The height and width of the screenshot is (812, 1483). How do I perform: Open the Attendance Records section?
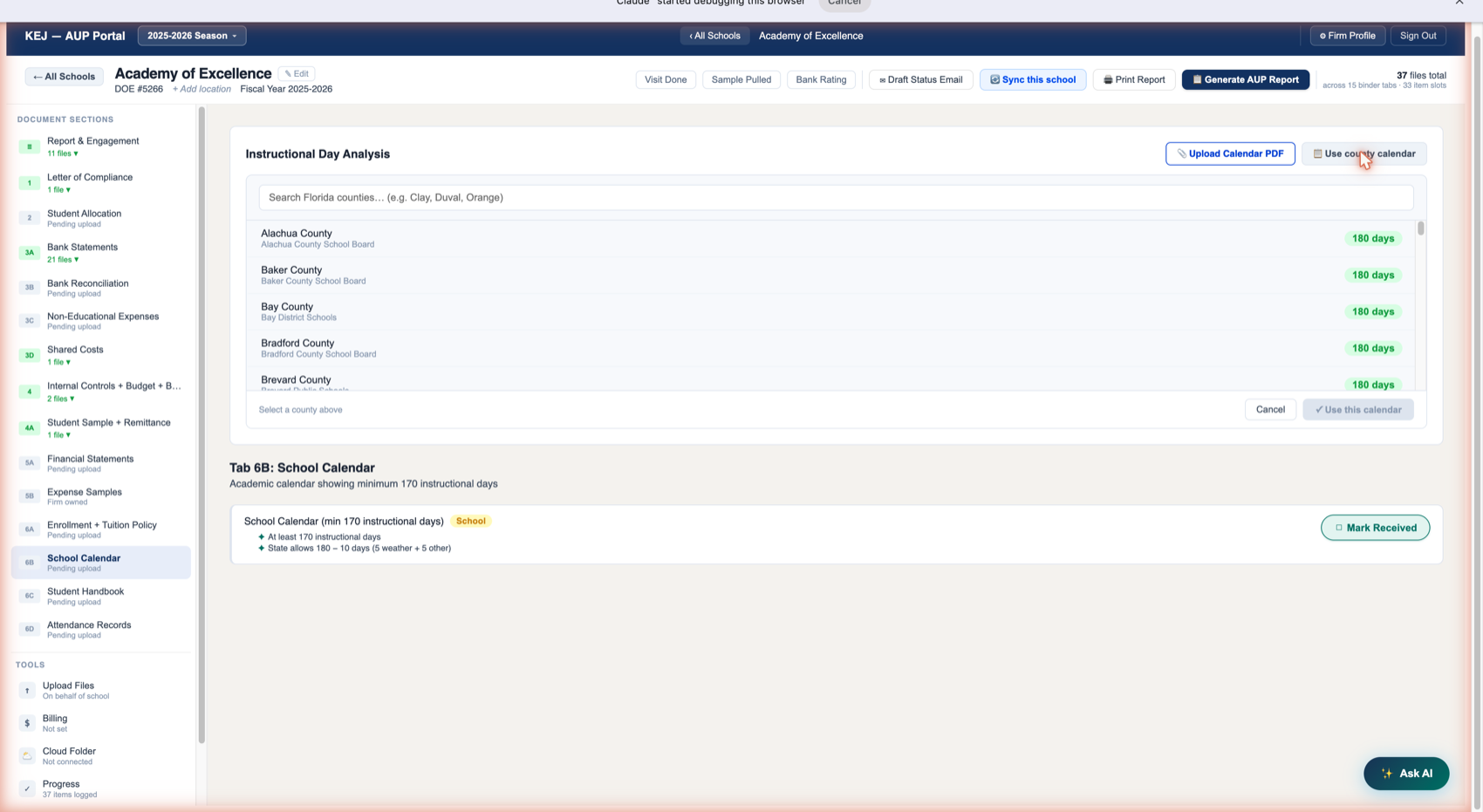101,629
